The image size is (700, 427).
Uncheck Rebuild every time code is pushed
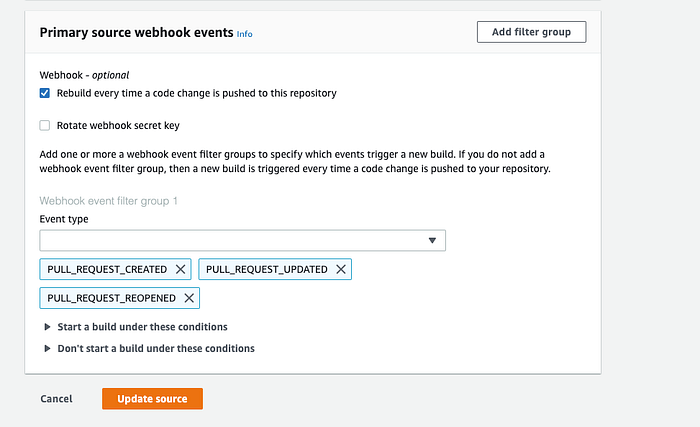pyautogui.click(x=45, y=93)
